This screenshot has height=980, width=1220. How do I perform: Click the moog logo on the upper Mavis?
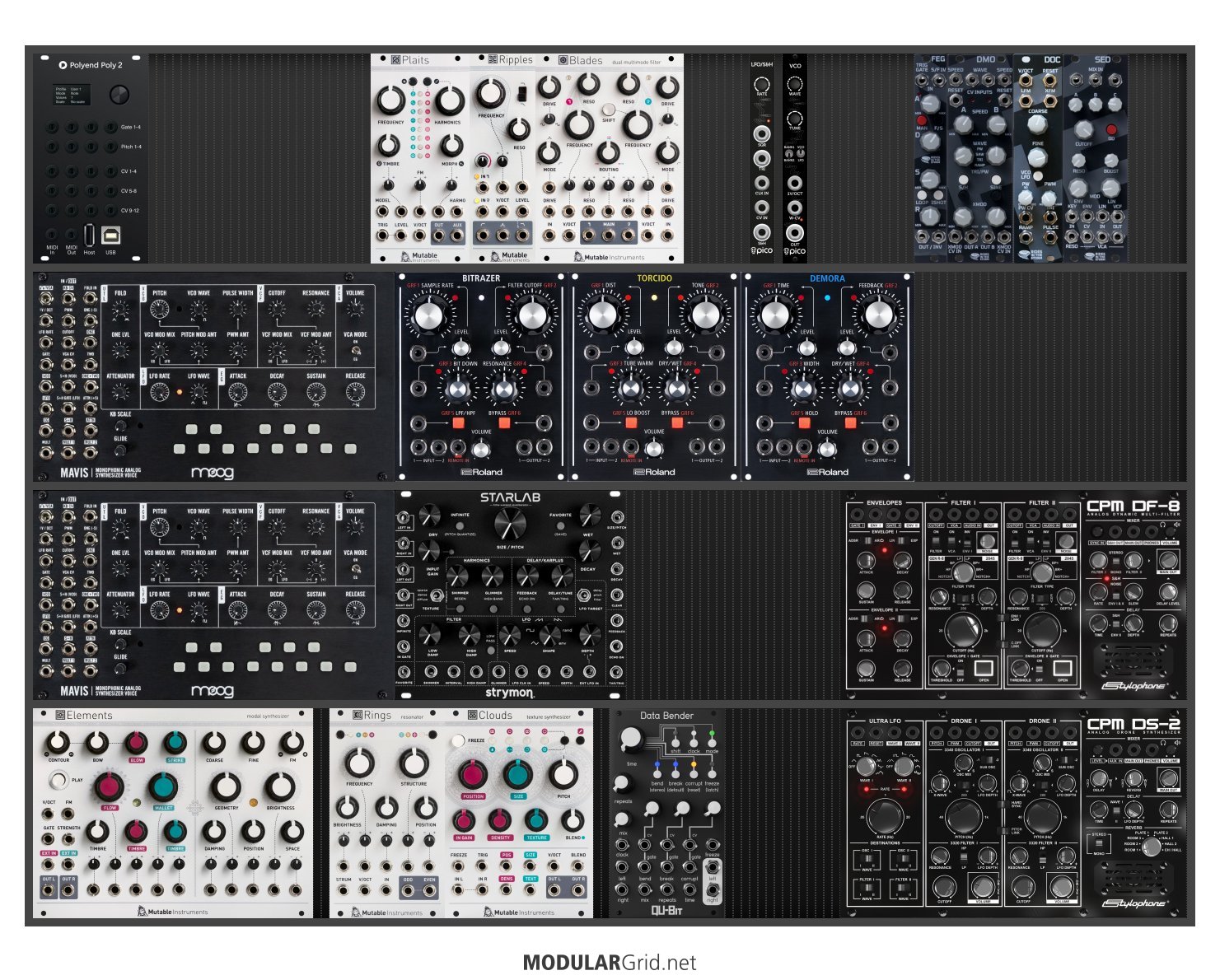click(213, 472)
